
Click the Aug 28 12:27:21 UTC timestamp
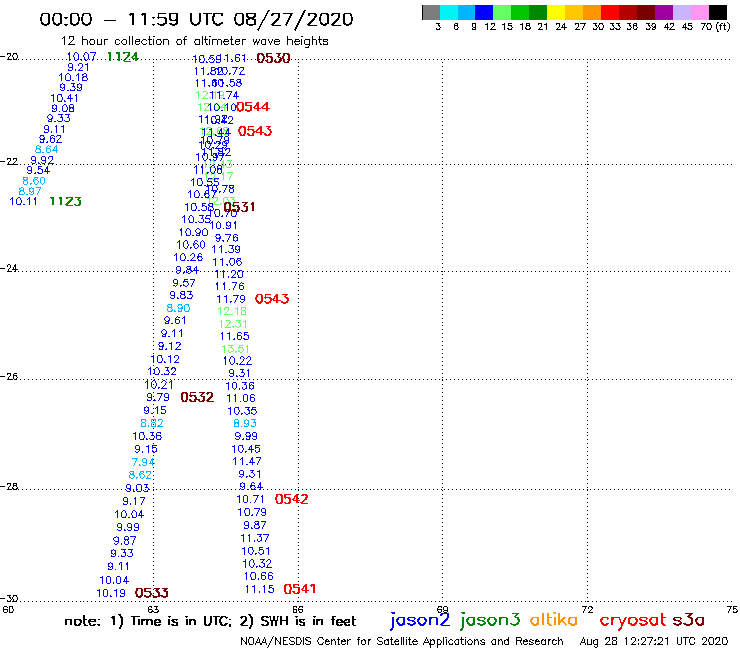click(x=654, y=642)
